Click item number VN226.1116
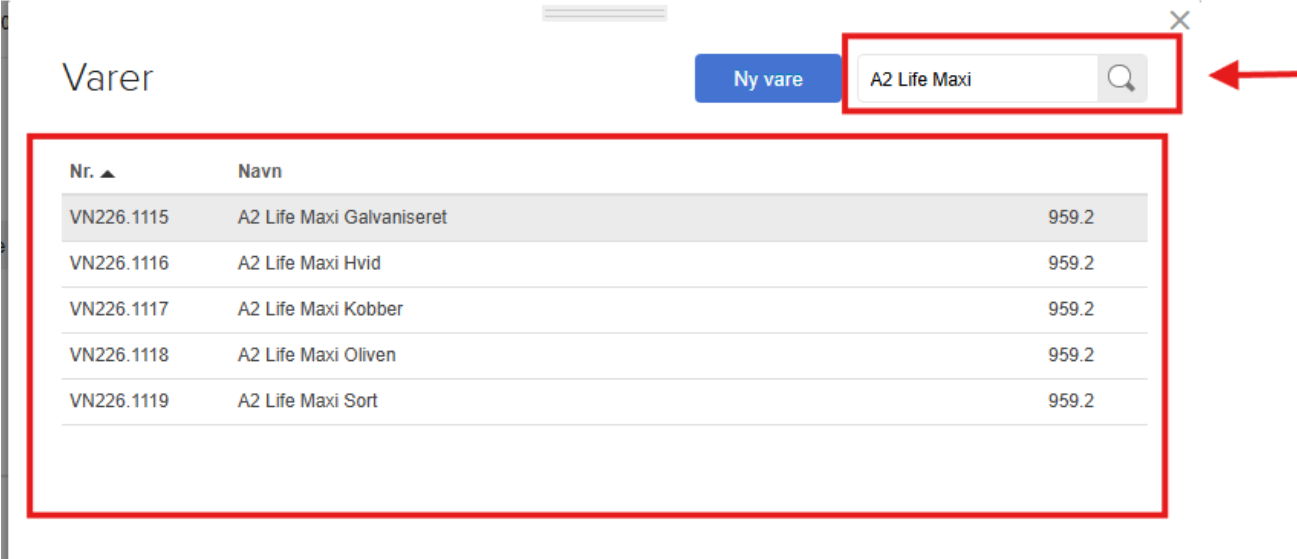This screenshot has height=559, width=1297. pyautogui.click(x=119, y=263)
